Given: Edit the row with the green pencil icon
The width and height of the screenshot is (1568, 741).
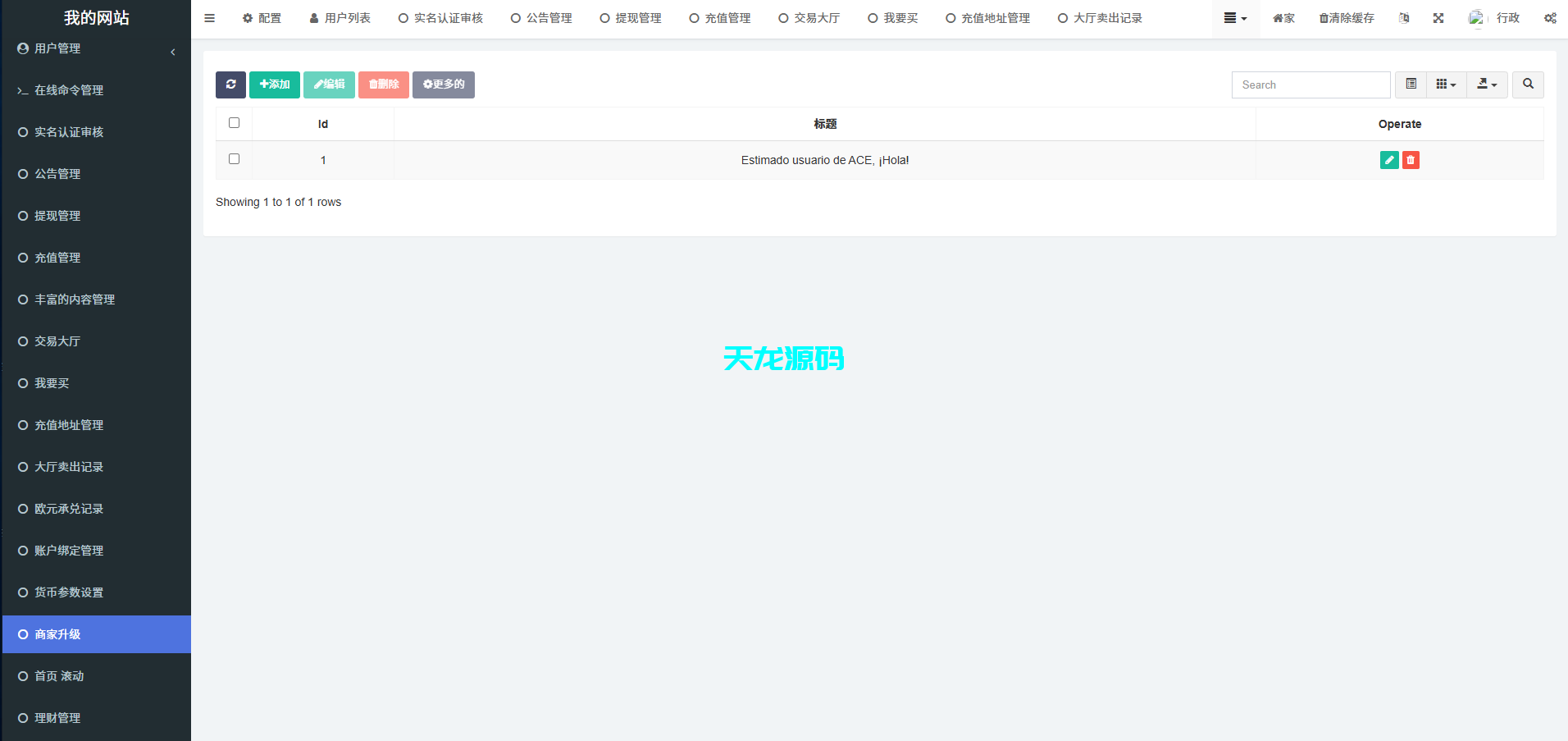Looking at the screenshot, I should pos(1388,160).
